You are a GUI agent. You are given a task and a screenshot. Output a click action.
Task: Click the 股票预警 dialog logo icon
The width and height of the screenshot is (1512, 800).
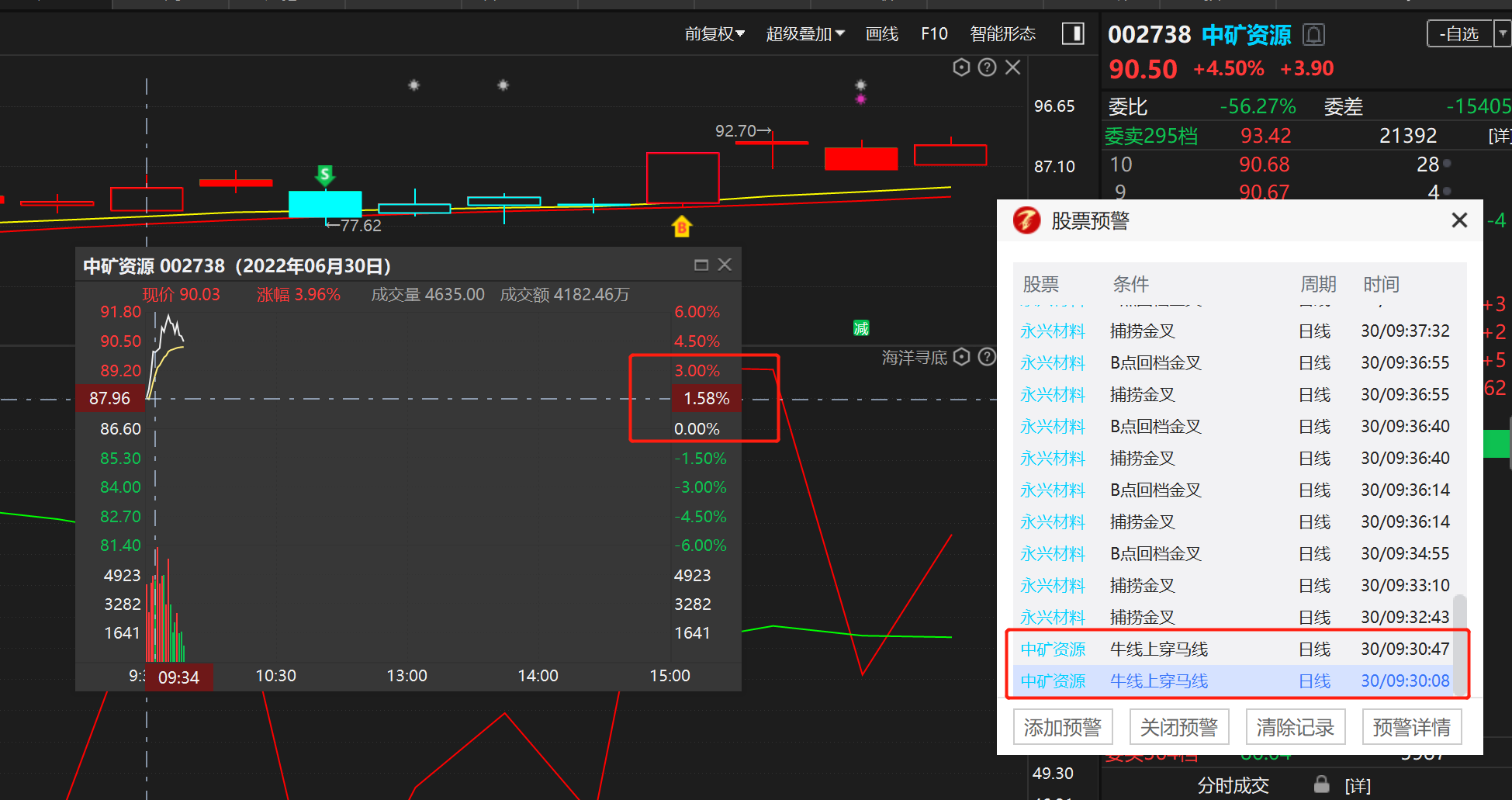[1026, 220]
